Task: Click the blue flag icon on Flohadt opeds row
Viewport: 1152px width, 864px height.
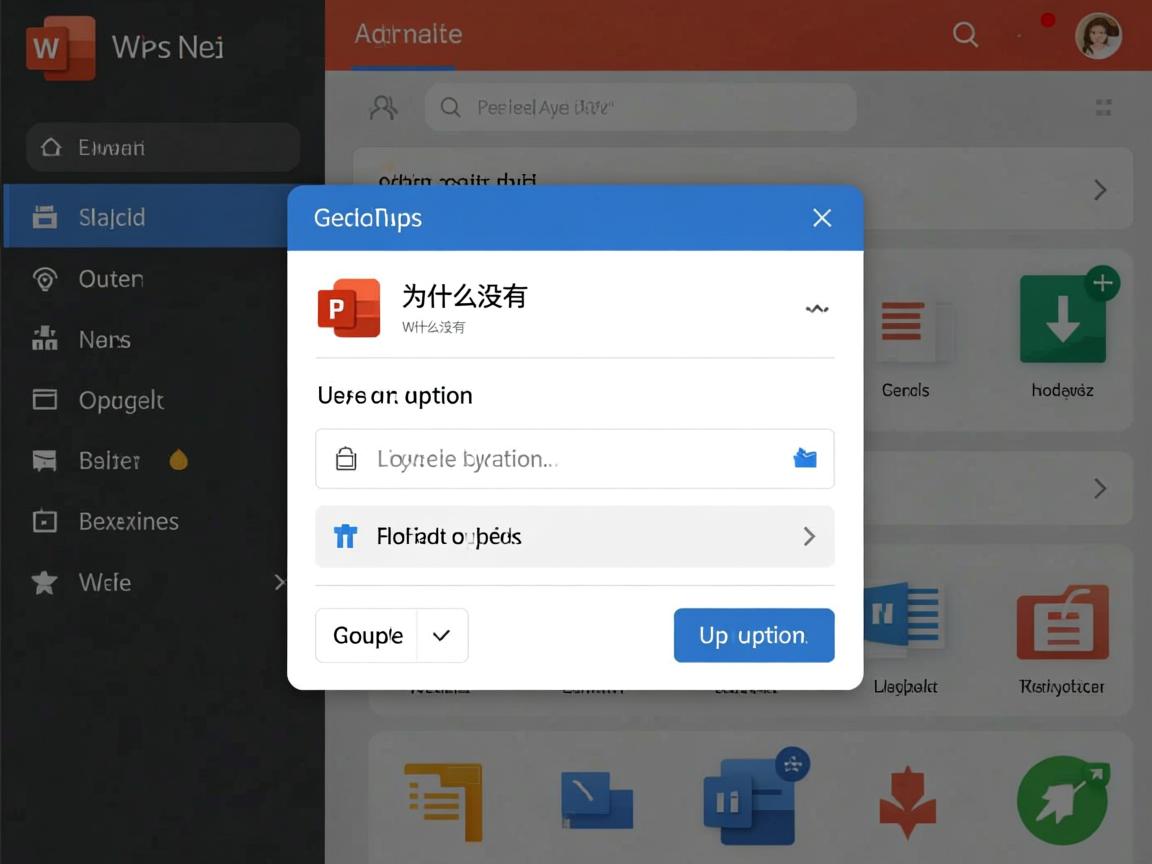Action: point(345,536)
